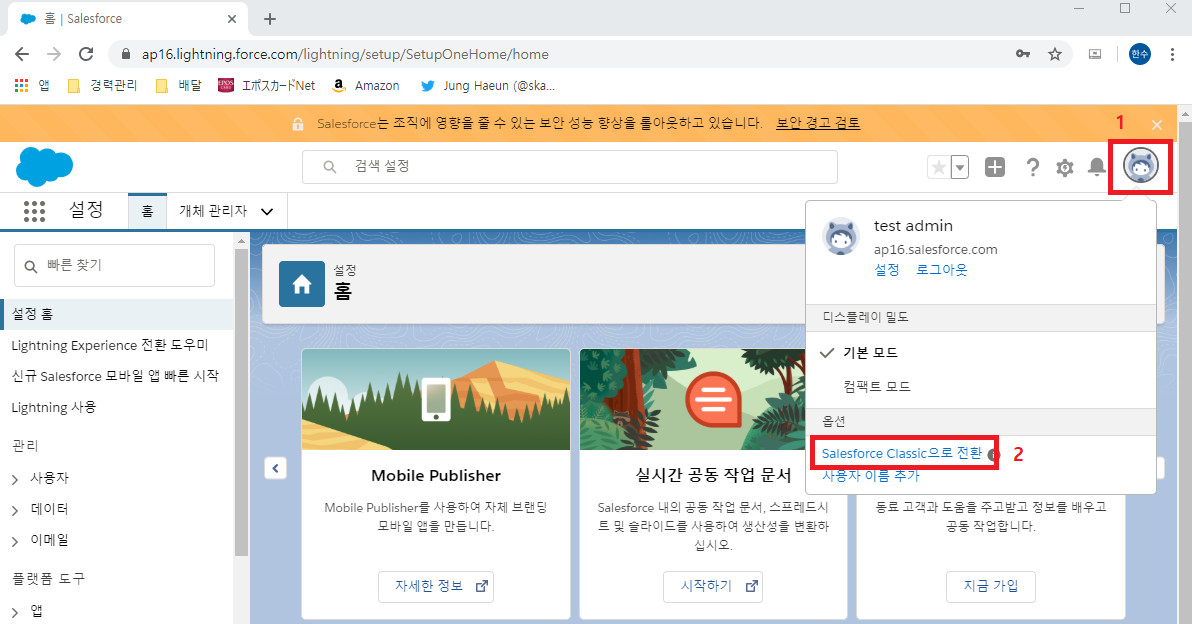The height and width of the screenshot is (624, 1192).
Task: Click the Salesforce cloud logo
Action: coord(44,166)
